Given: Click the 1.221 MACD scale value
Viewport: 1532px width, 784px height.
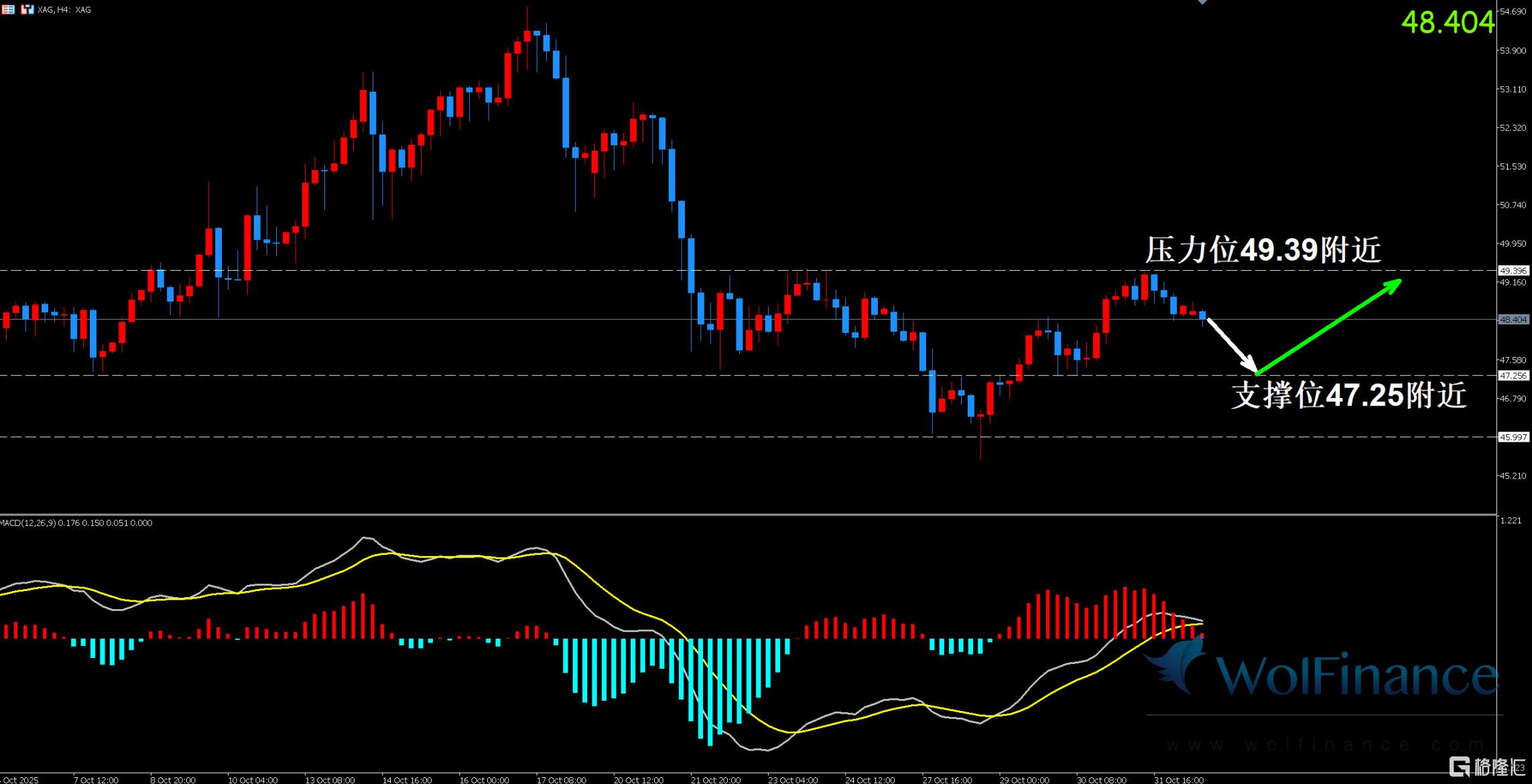Looking at the screenshot, I should [1512, 521].
